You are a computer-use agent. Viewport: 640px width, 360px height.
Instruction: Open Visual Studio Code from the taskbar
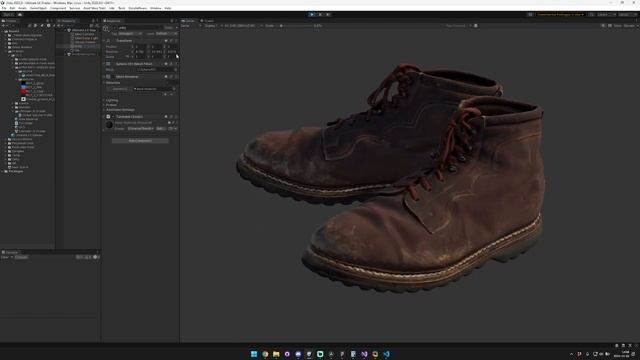point(386,354)
